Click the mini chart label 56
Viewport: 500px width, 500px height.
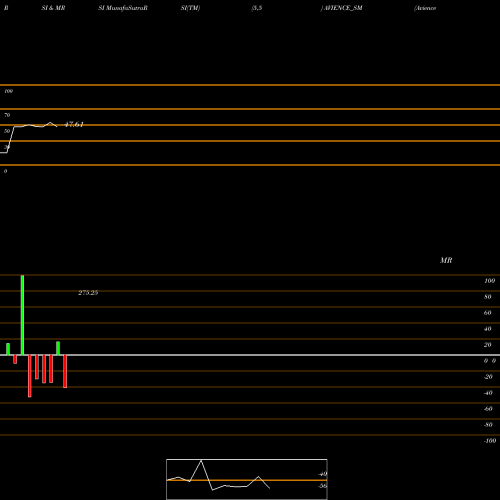point(322,486)
